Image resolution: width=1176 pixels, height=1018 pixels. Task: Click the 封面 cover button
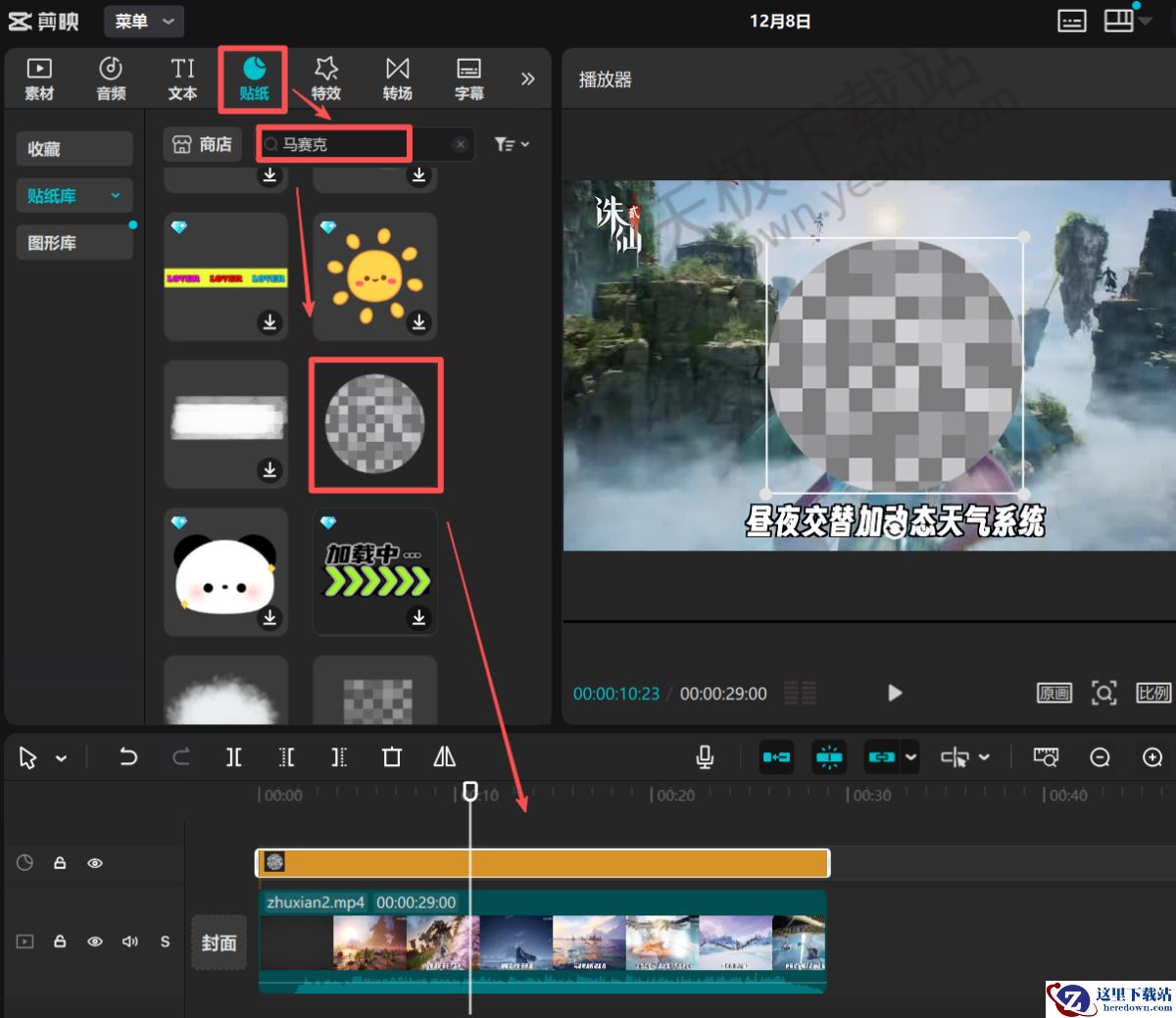tap(219, 943)
